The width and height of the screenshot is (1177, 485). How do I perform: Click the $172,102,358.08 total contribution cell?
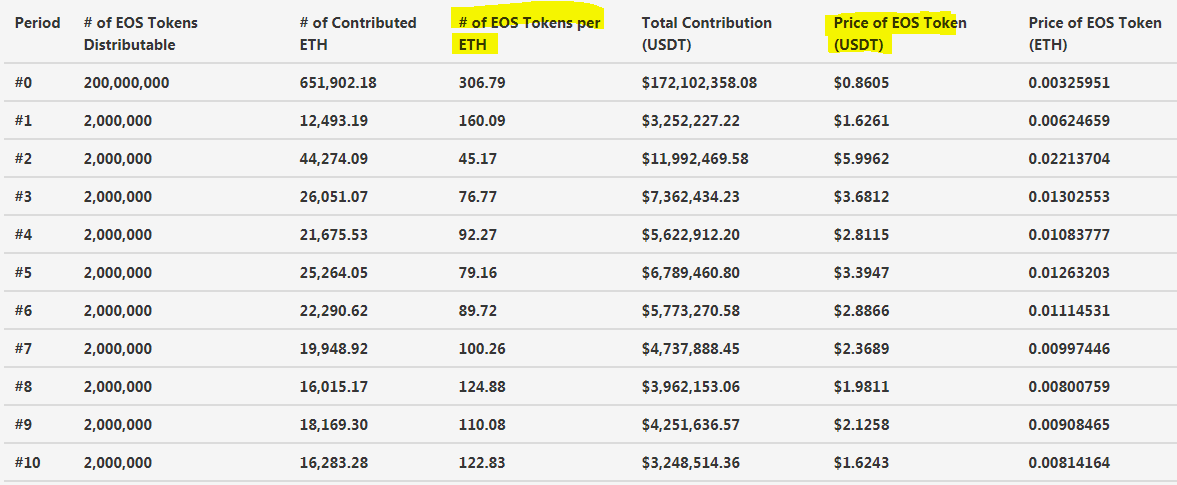click(x=699, y=83)
